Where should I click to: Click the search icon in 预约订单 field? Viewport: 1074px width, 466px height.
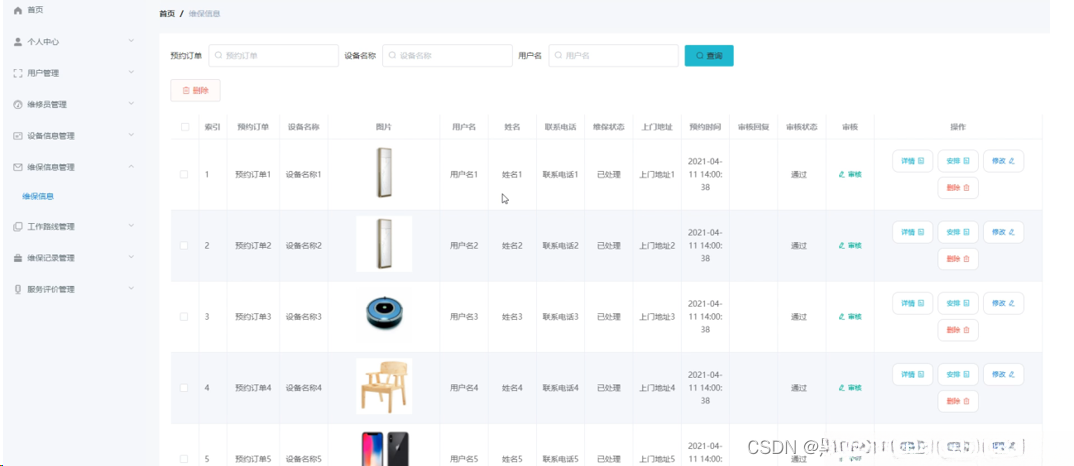coord(218,56)
